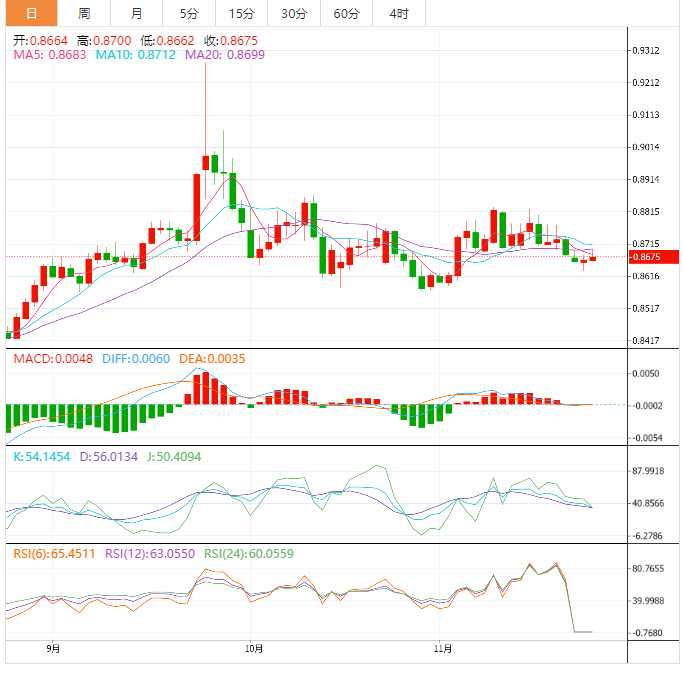Click the low price 低:0.8662

(167, 41)
